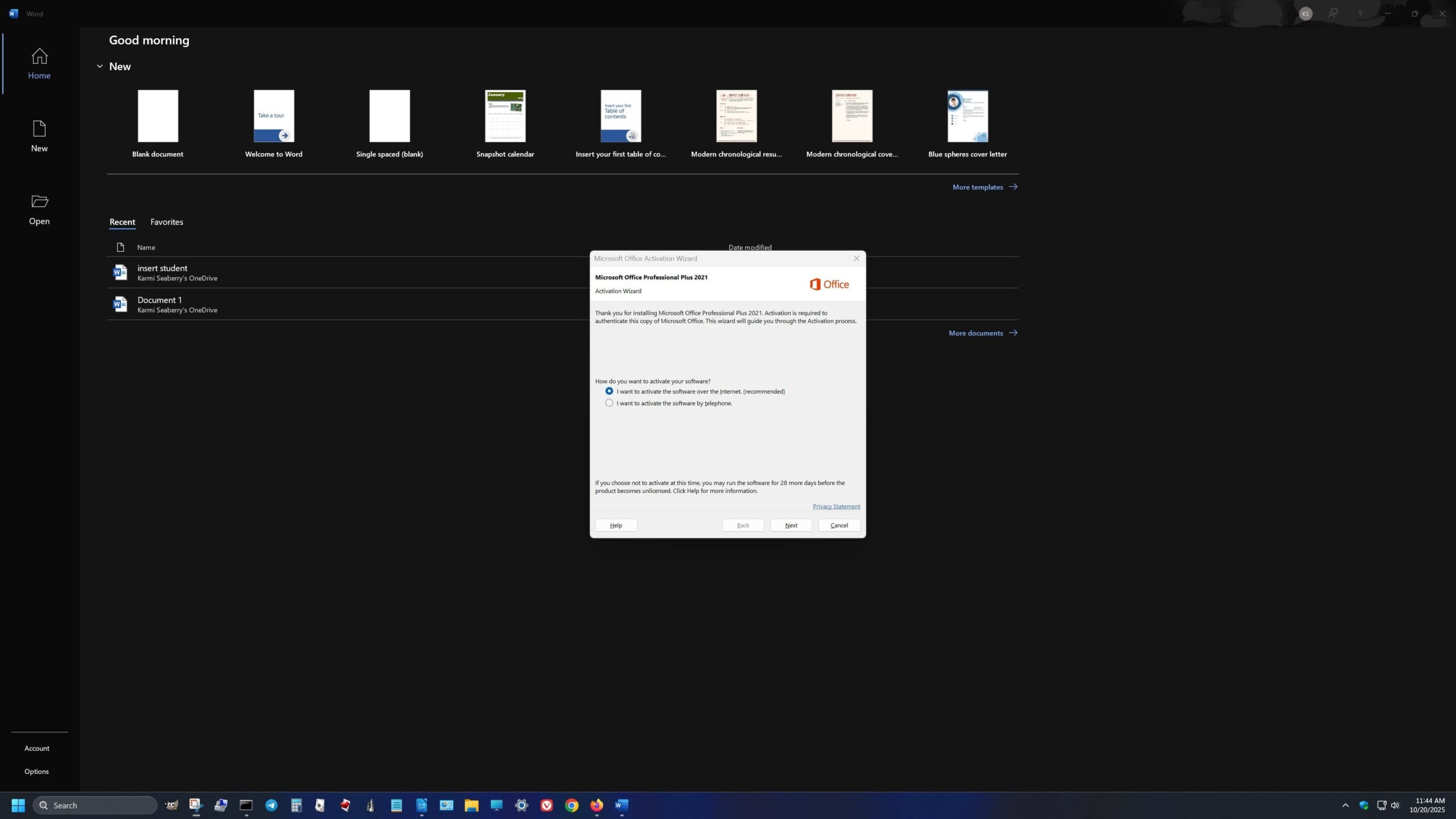Image resolution: width=1456 pixels, height=819 pixels.
Task: Open Telegram from the taskbar
Action: click(271, 805)
